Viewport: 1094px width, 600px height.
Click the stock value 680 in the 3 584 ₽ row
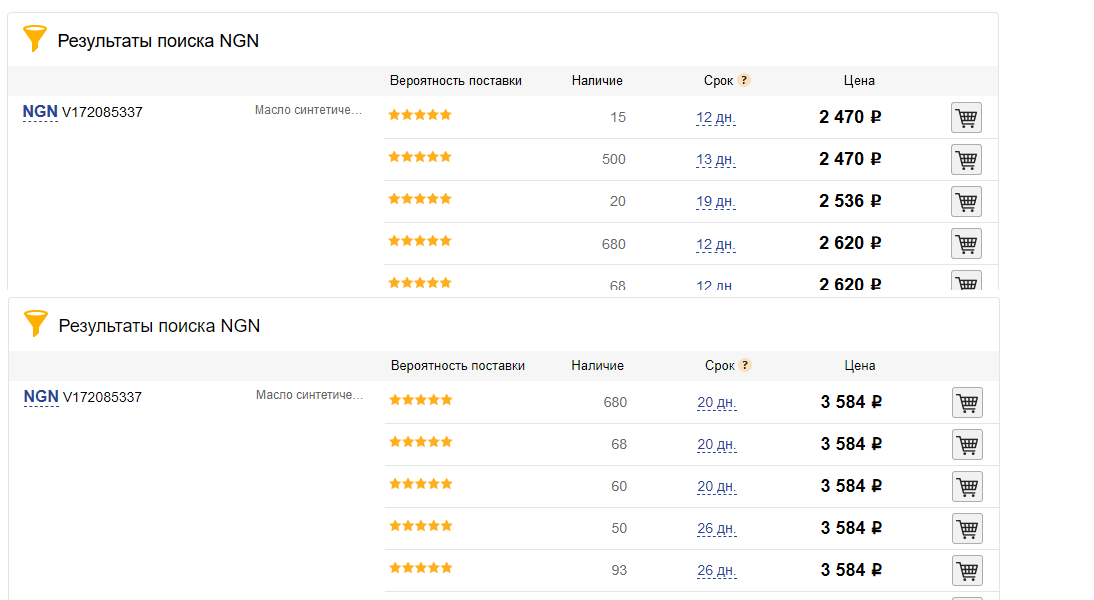[615, 403]
